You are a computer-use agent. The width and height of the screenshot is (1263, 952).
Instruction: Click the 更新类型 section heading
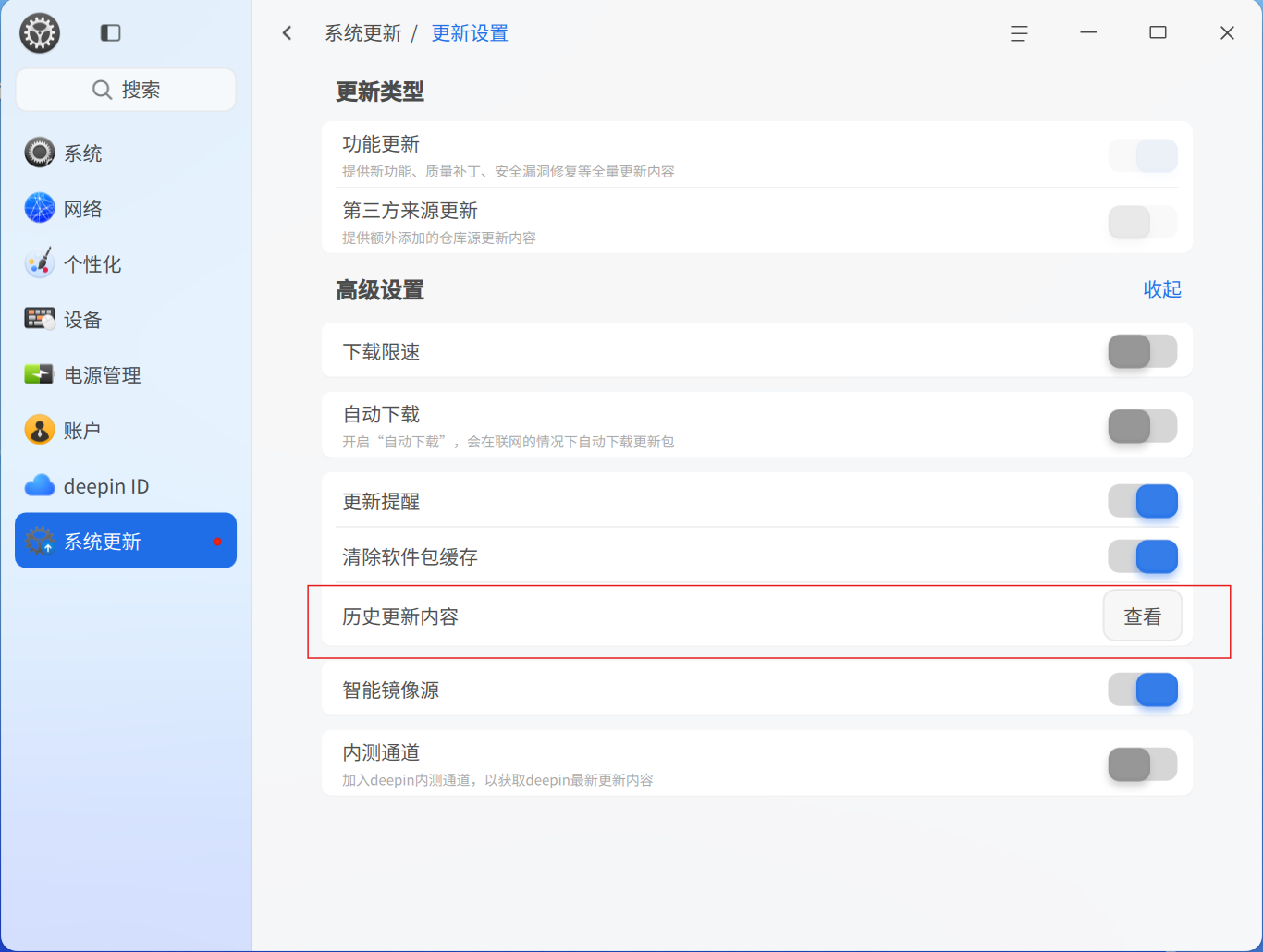380,92
